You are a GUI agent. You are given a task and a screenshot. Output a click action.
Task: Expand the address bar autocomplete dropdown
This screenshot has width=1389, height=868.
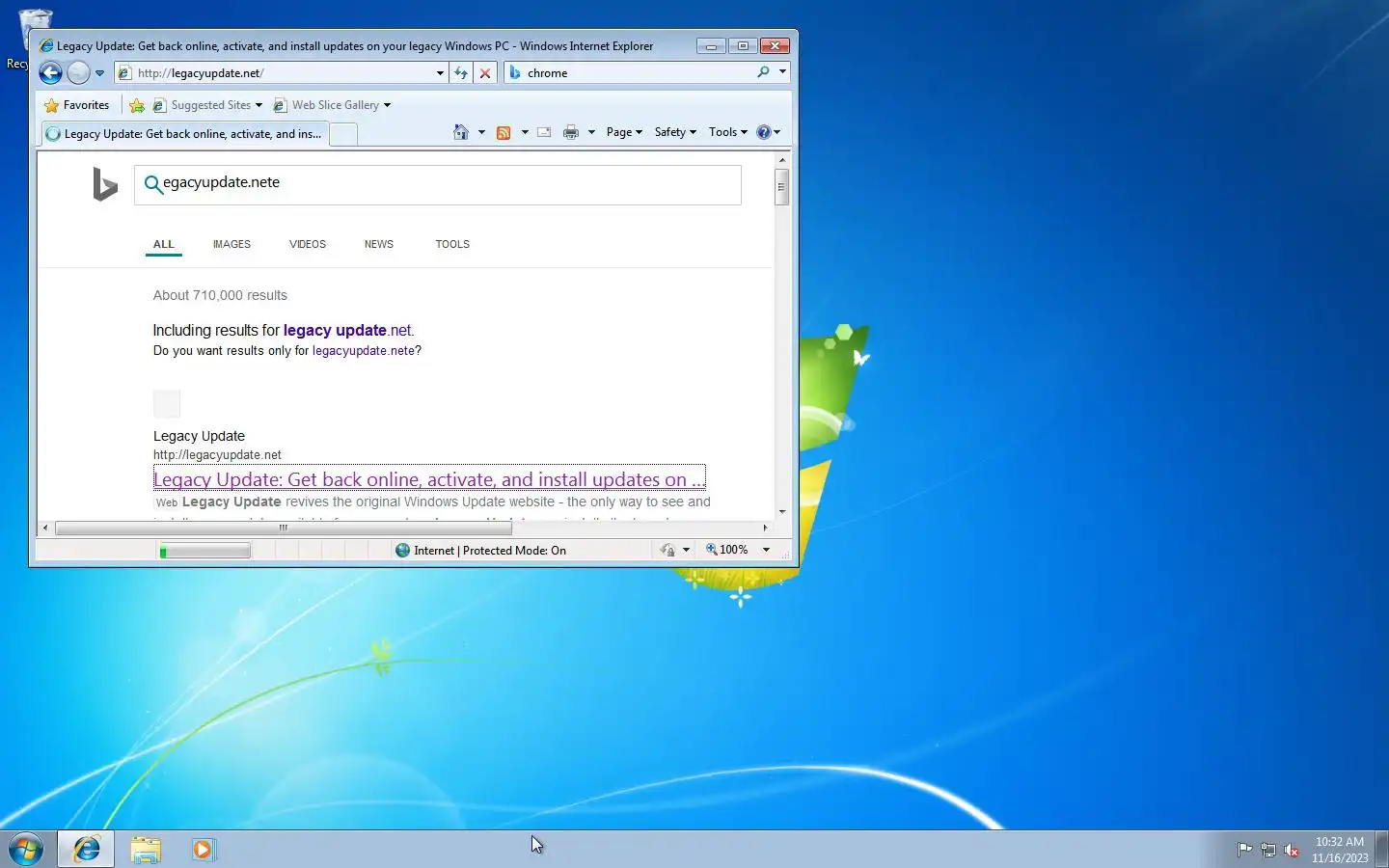440,73
